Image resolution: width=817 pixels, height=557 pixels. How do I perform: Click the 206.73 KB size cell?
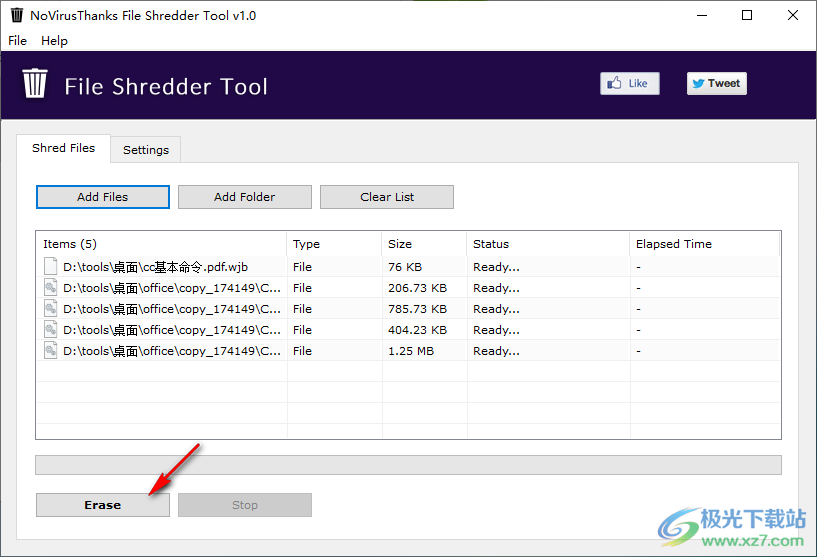click(x=417, y=288)
